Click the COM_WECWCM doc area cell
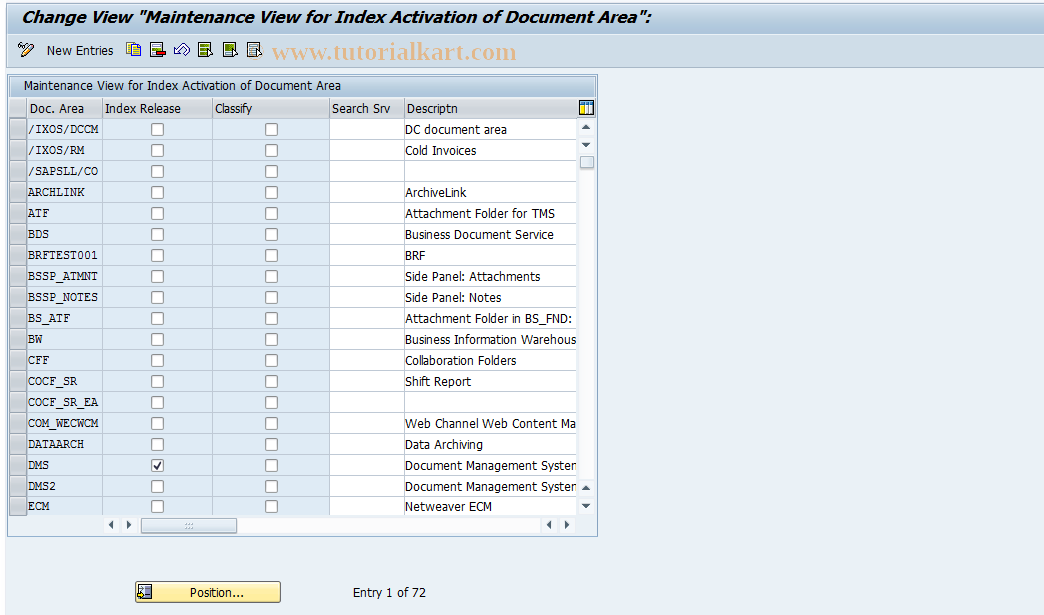1044x615 pixels. coord(65,423)
